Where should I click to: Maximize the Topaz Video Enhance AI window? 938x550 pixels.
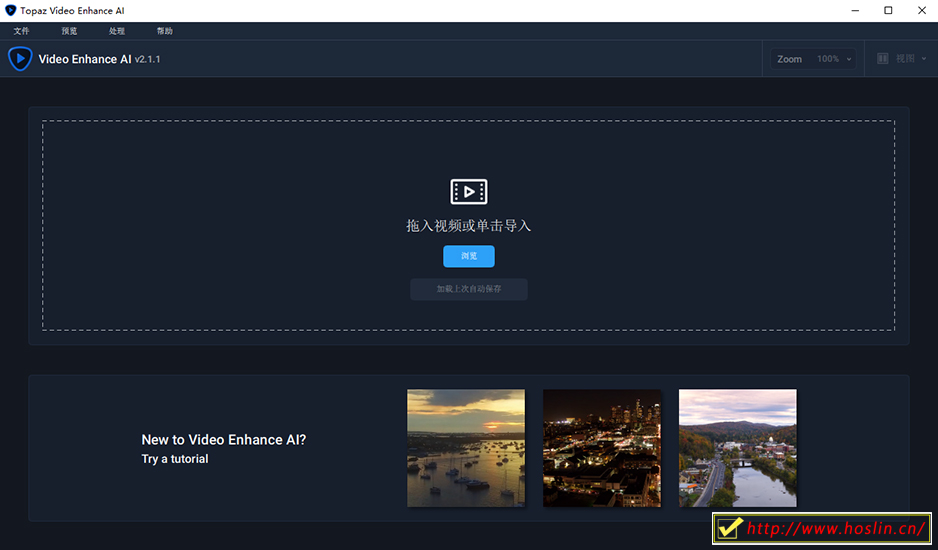point(888,10)
